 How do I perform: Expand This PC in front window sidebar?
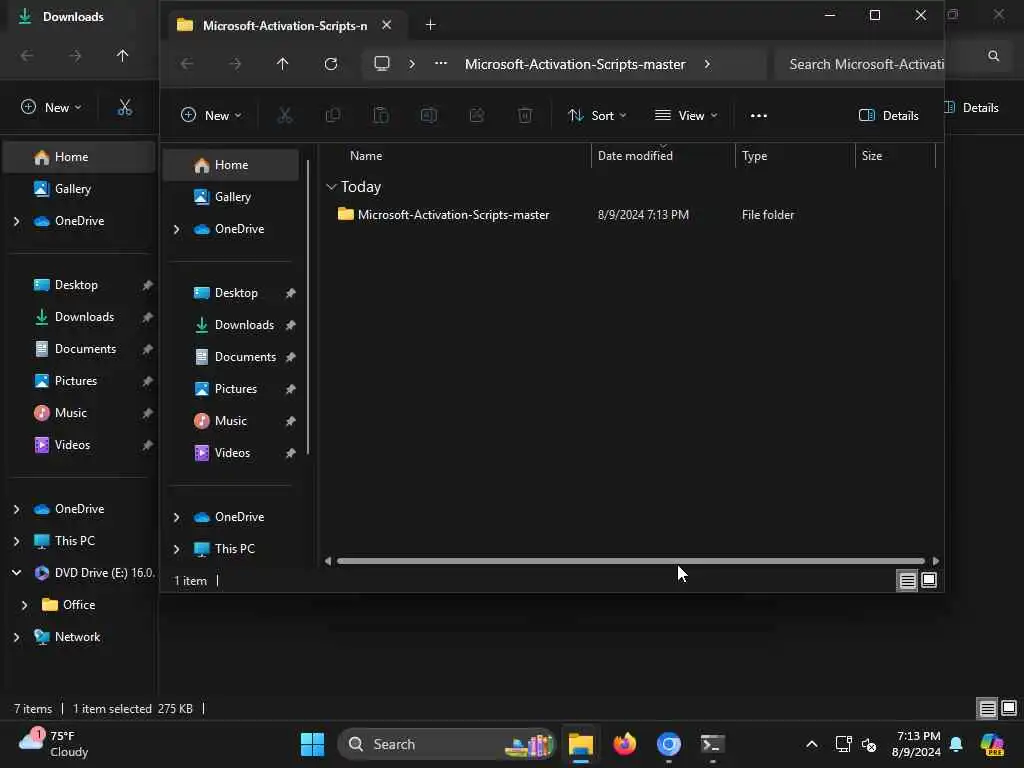point(176,549)
